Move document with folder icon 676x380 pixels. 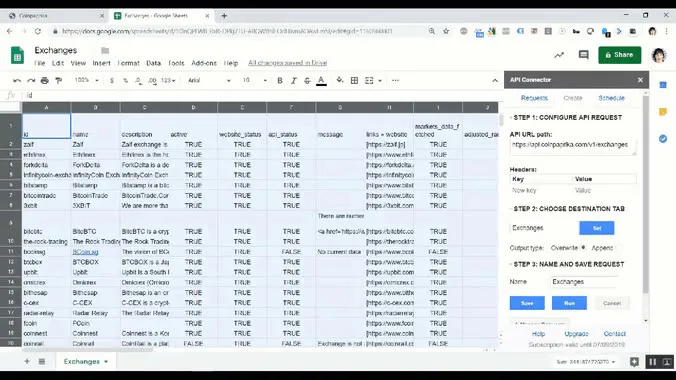coord(105,50)
